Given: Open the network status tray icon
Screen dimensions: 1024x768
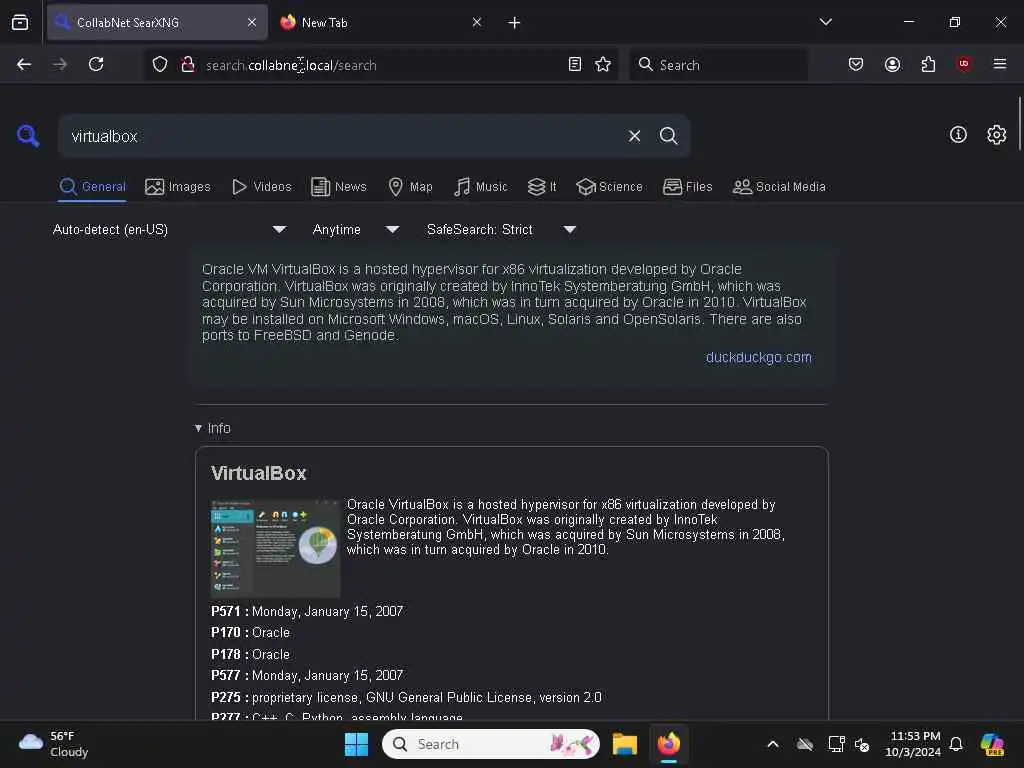Looking at the screenshot, I should click(835, 744).
